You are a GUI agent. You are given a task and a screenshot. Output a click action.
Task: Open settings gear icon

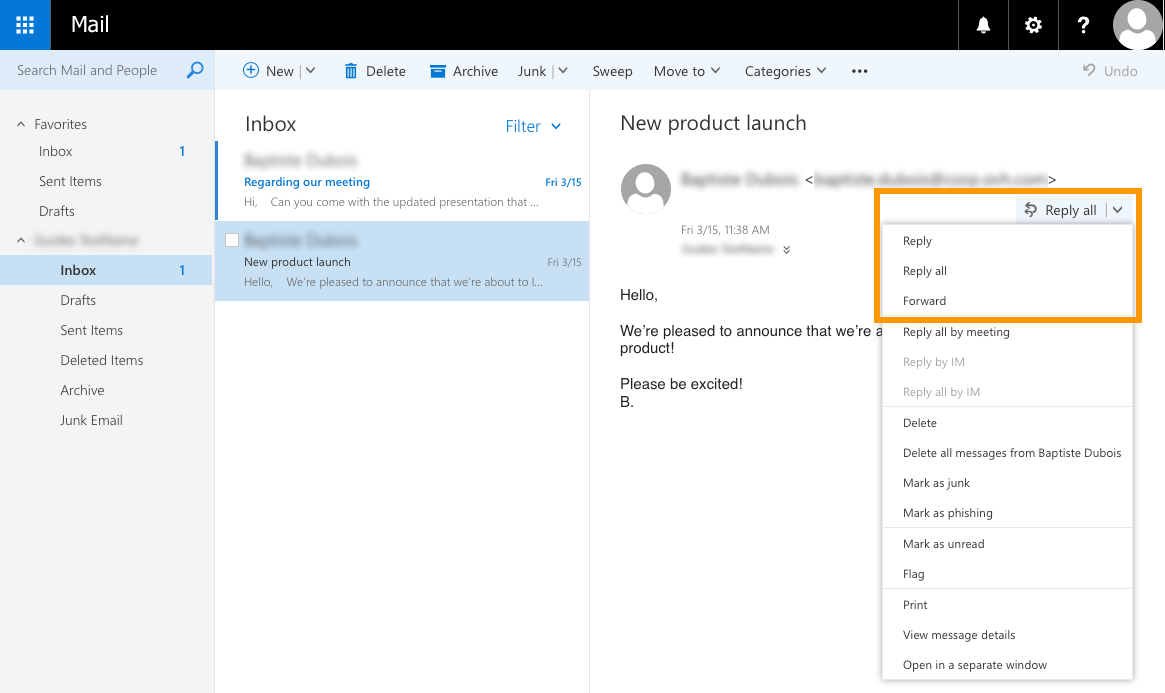tap(1033, 25)
